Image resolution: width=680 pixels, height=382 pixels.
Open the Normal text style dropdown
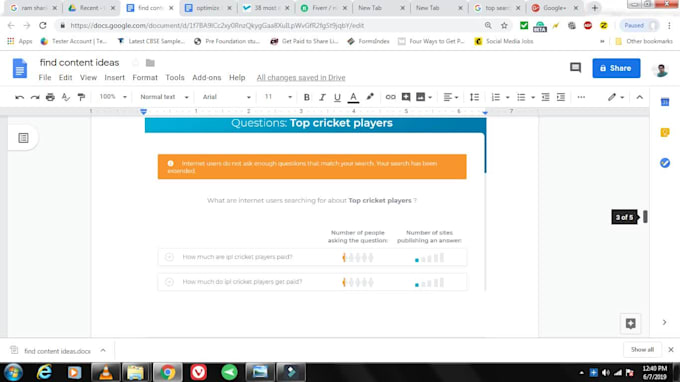164,97
